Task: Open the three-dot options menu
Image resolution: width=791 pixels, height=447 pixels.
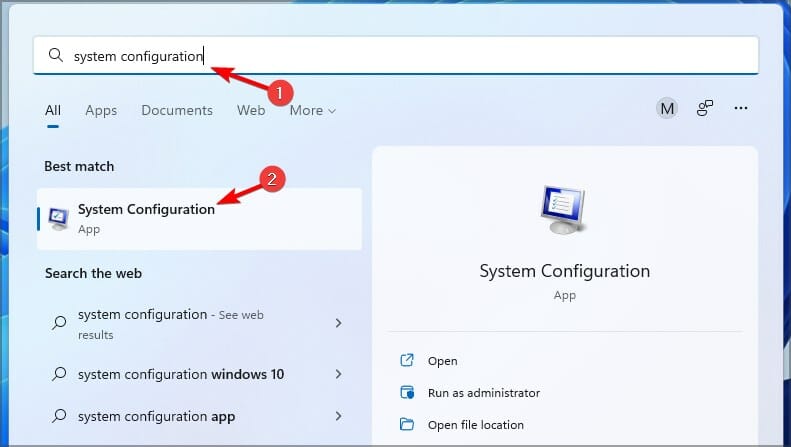Action: tap(741, 108)
